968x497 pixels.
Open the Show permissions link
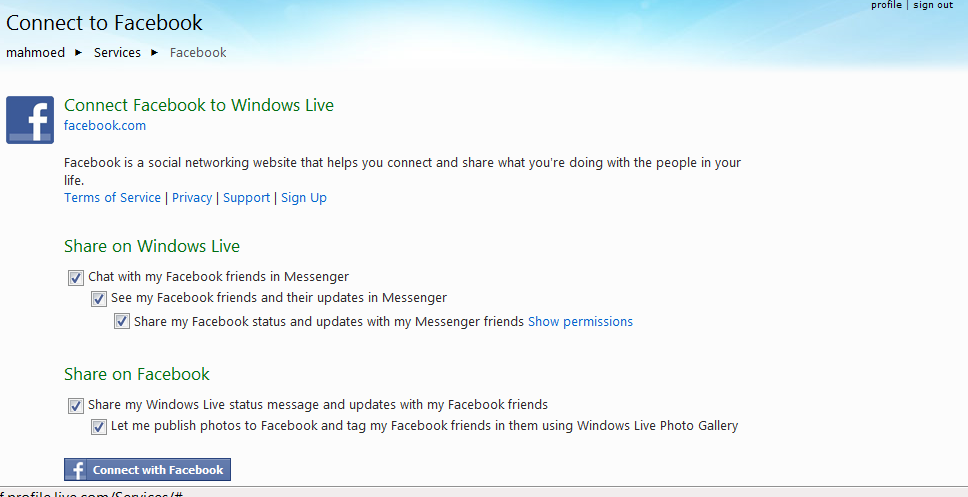coord(580,322)
